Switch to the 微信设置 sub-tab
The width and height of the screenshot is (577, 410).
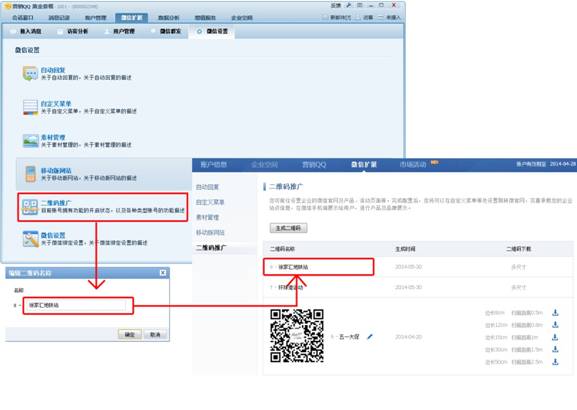click(x=212, y=31)
